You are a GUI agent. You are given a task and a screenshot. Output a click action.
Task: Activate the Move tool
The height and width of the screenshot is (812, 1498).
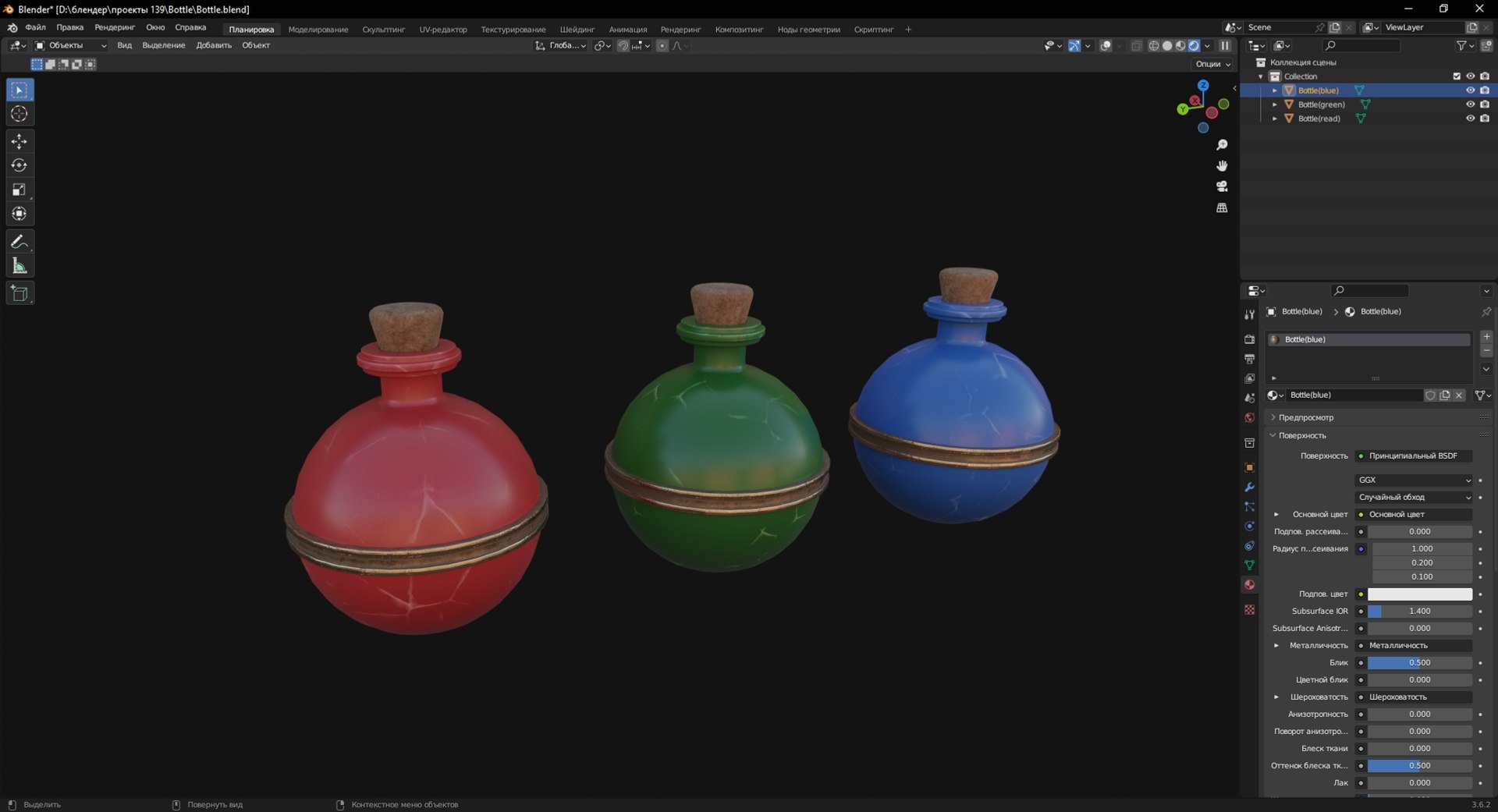point(20,141)
